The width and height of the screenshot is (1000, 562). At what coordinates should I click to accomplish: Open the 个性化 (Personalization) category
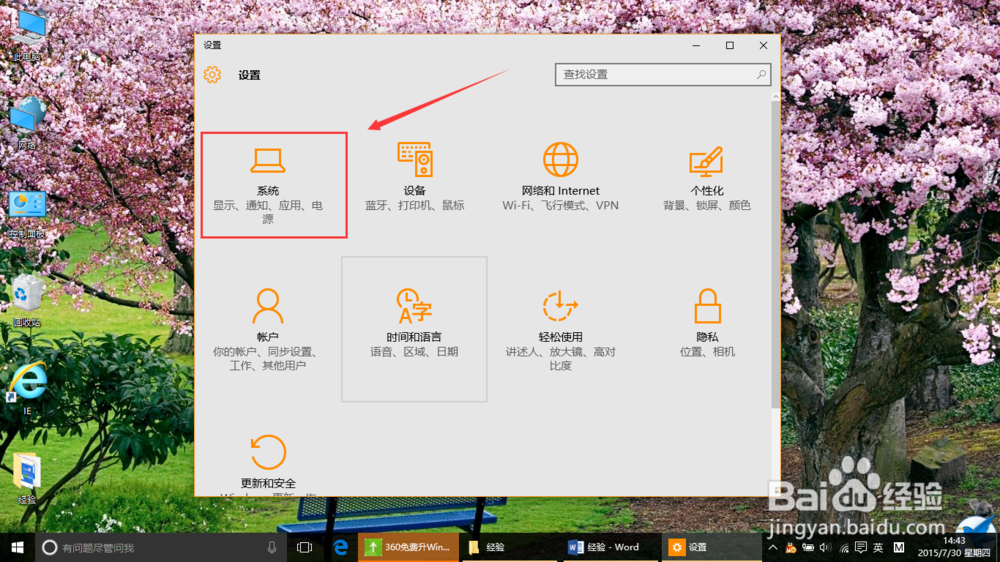point(706,178)
